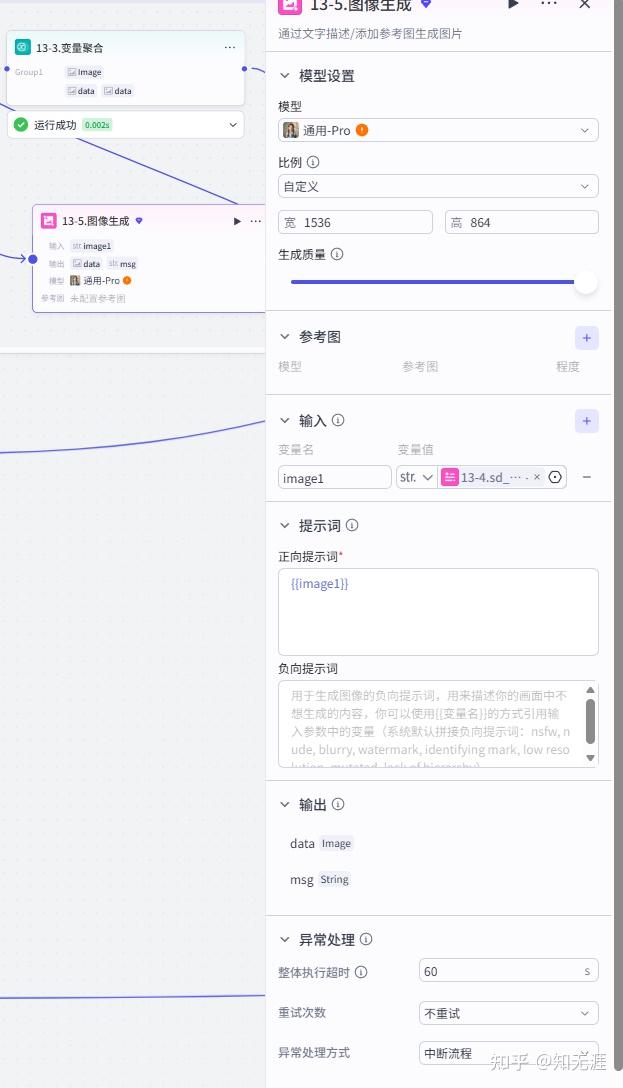Collapse the 异常处理 section

(x=284, y=940)
